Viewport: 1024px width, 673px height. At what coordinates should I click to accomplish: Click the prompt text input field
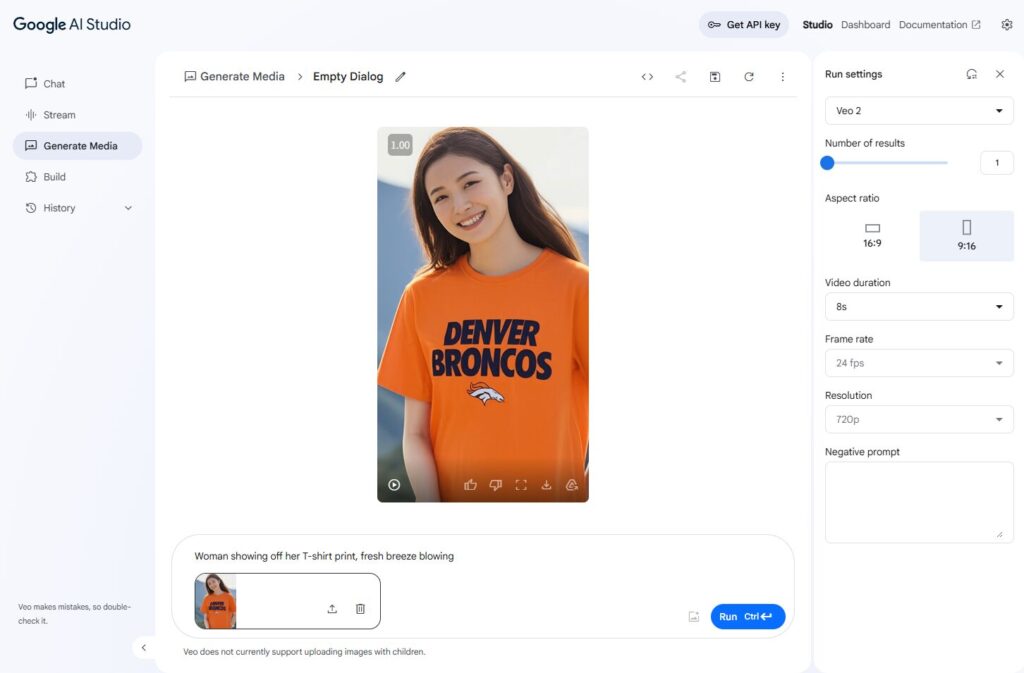pos(483,556)
